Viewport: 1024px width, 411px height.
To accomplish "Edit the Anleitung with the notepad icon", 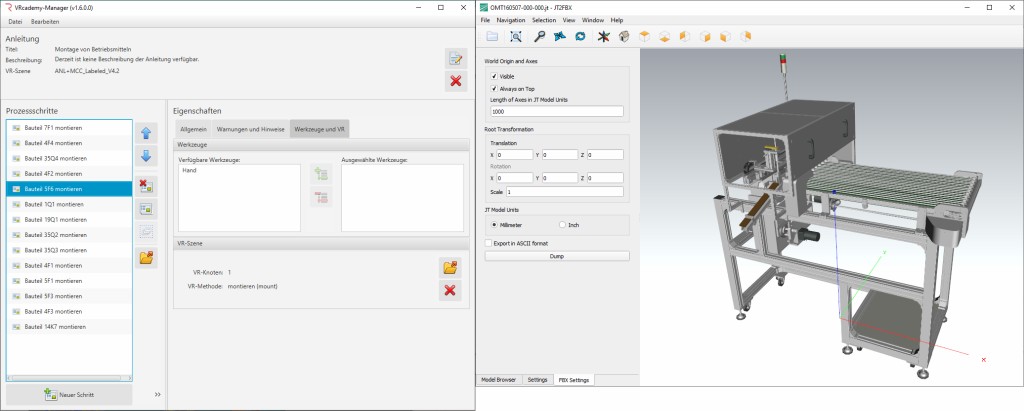I will point(456,59).
